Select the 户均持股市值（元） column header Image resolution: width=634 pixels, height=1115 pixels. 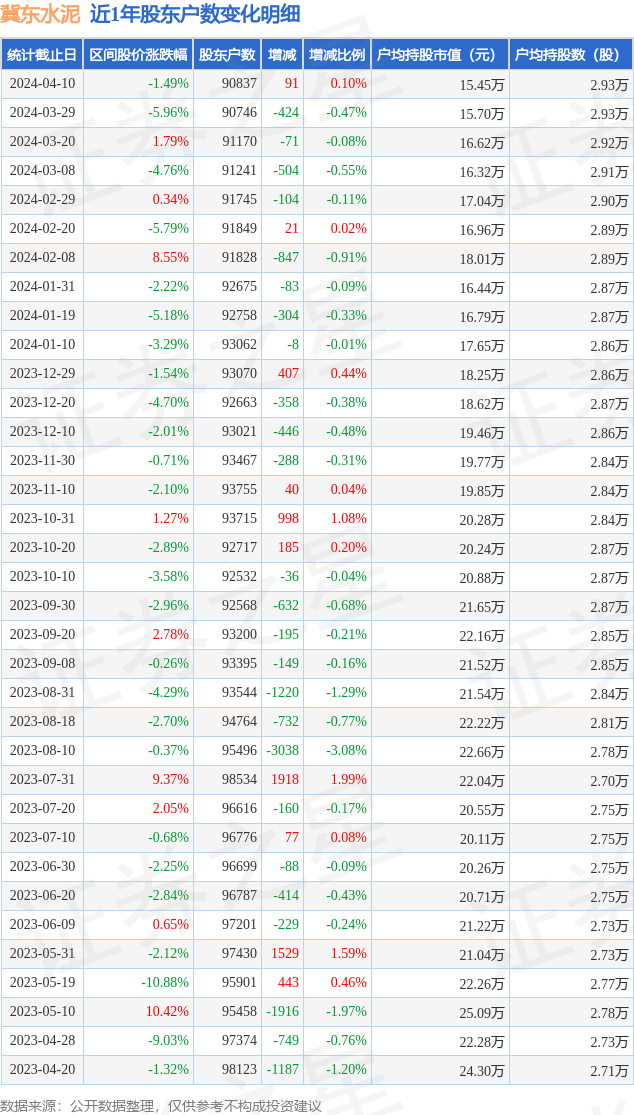tap(440, 55)
